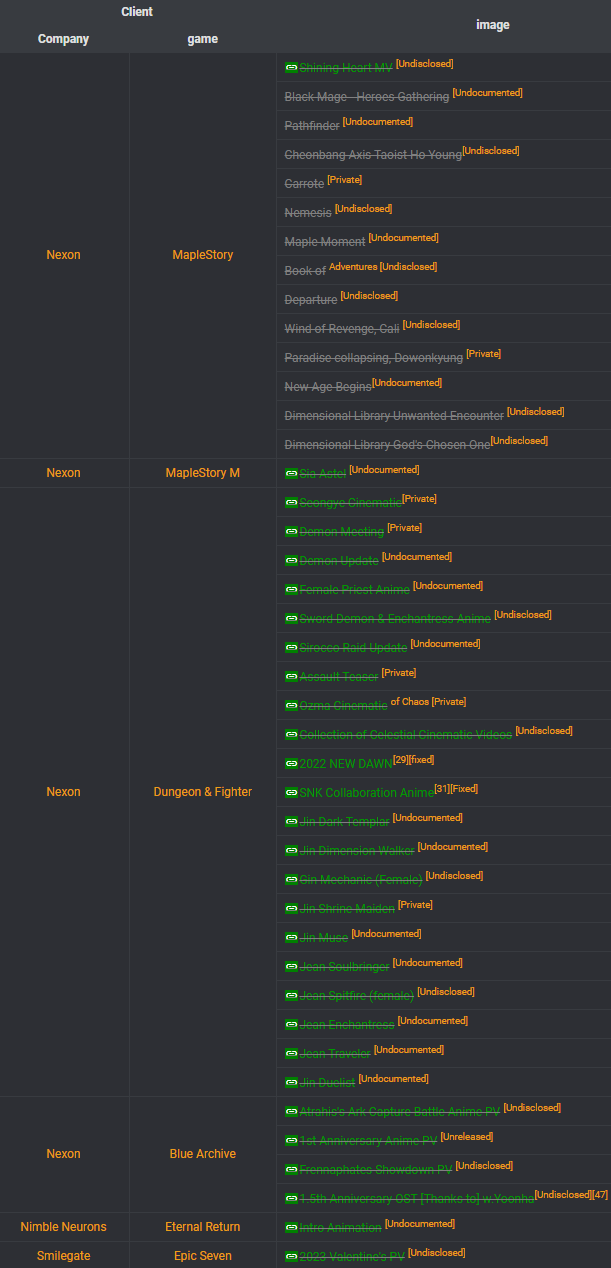
Task: Open footnote 47 after 1.5th Anniversary OST
Action: point(601,1195)
